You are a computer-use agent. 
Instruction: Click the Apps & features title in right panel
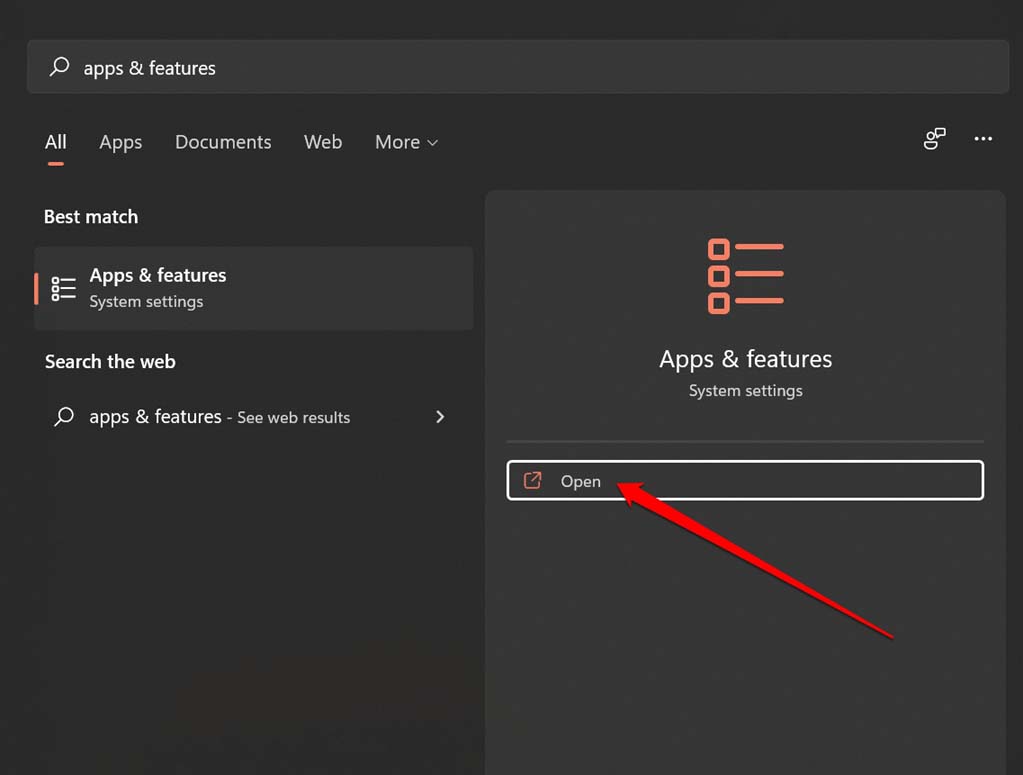(x=744, y=358)
